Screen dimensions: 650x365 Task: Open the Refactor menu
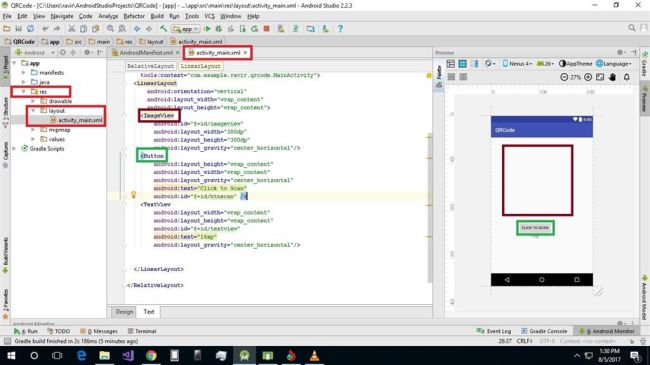(134, 16)
